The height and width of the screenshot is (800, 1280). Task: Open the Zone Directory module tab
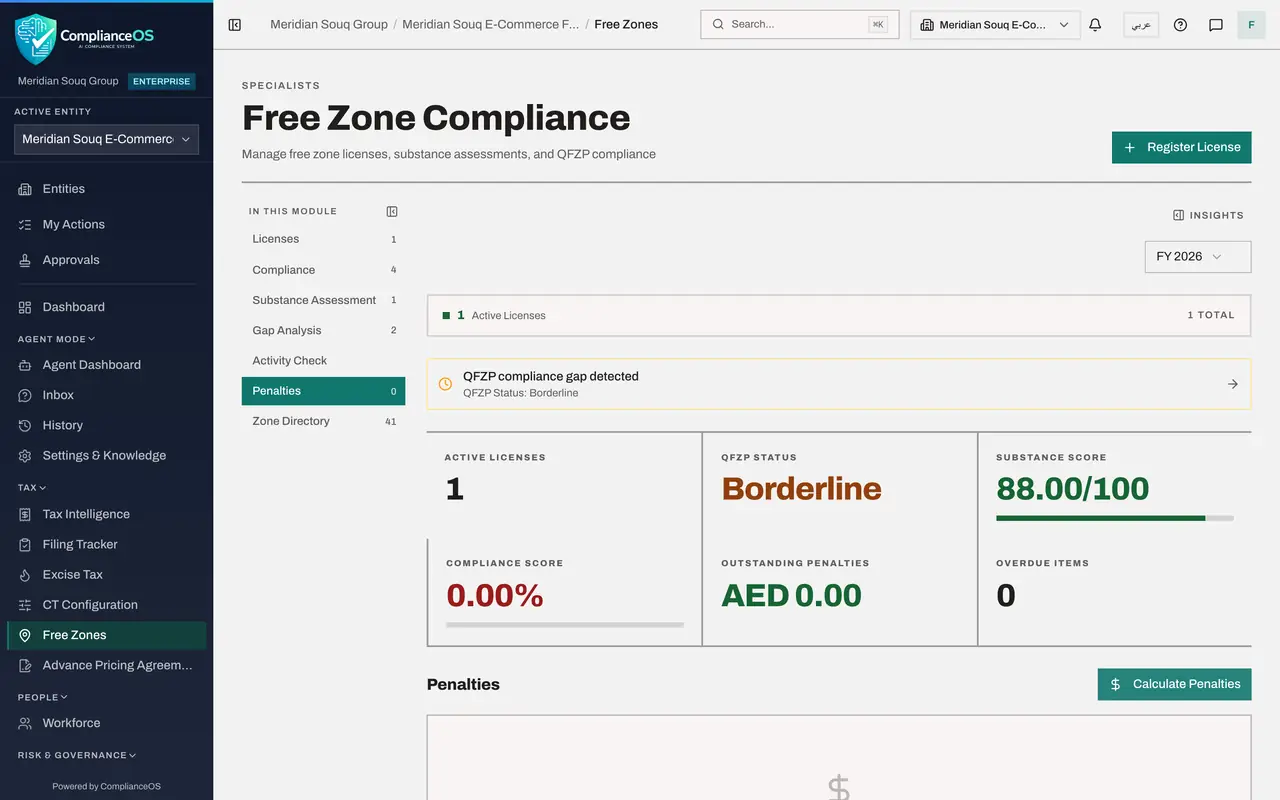pos(323,421)
